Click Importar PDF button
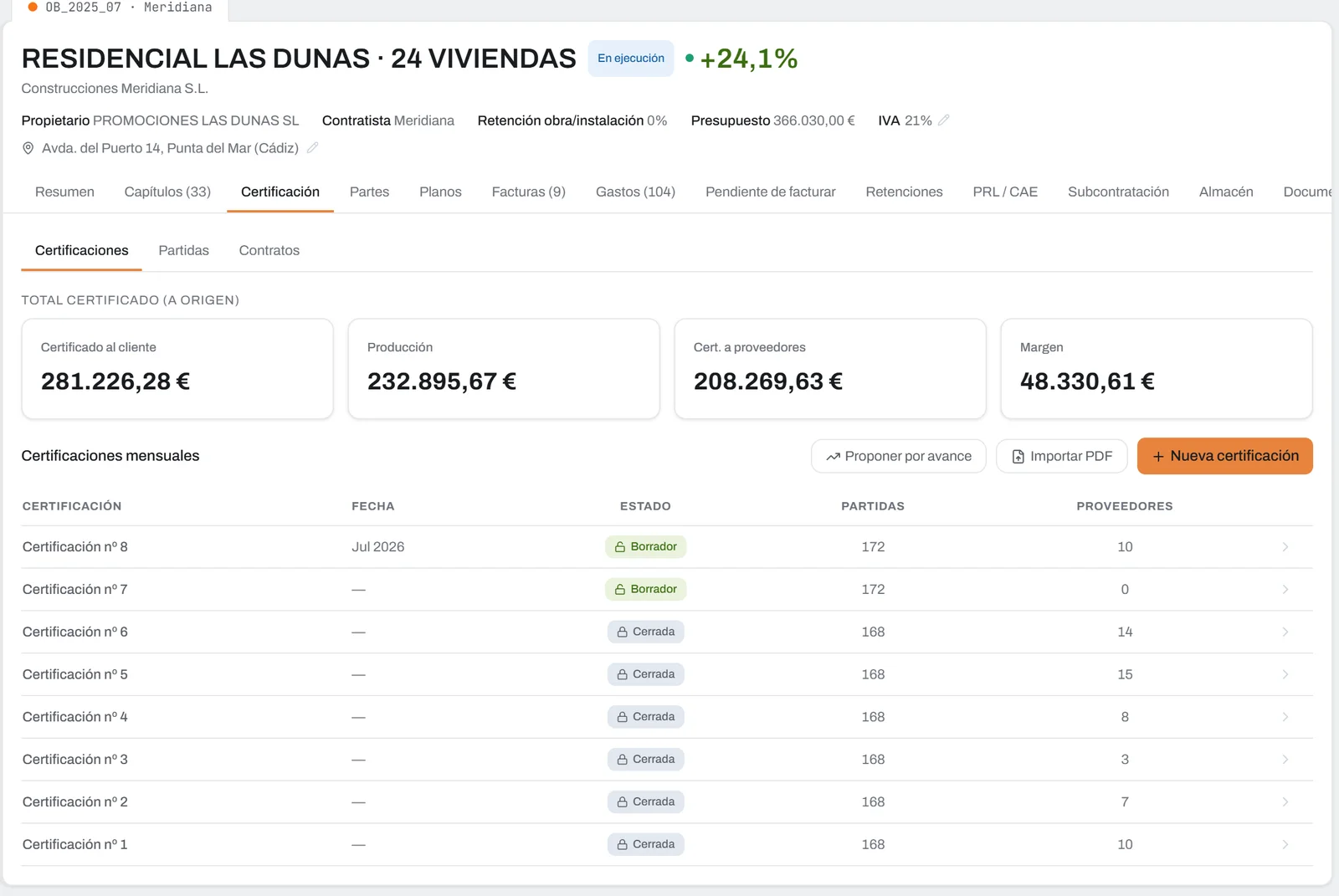The image size is (1339, 896). [x=1061, y=456]
